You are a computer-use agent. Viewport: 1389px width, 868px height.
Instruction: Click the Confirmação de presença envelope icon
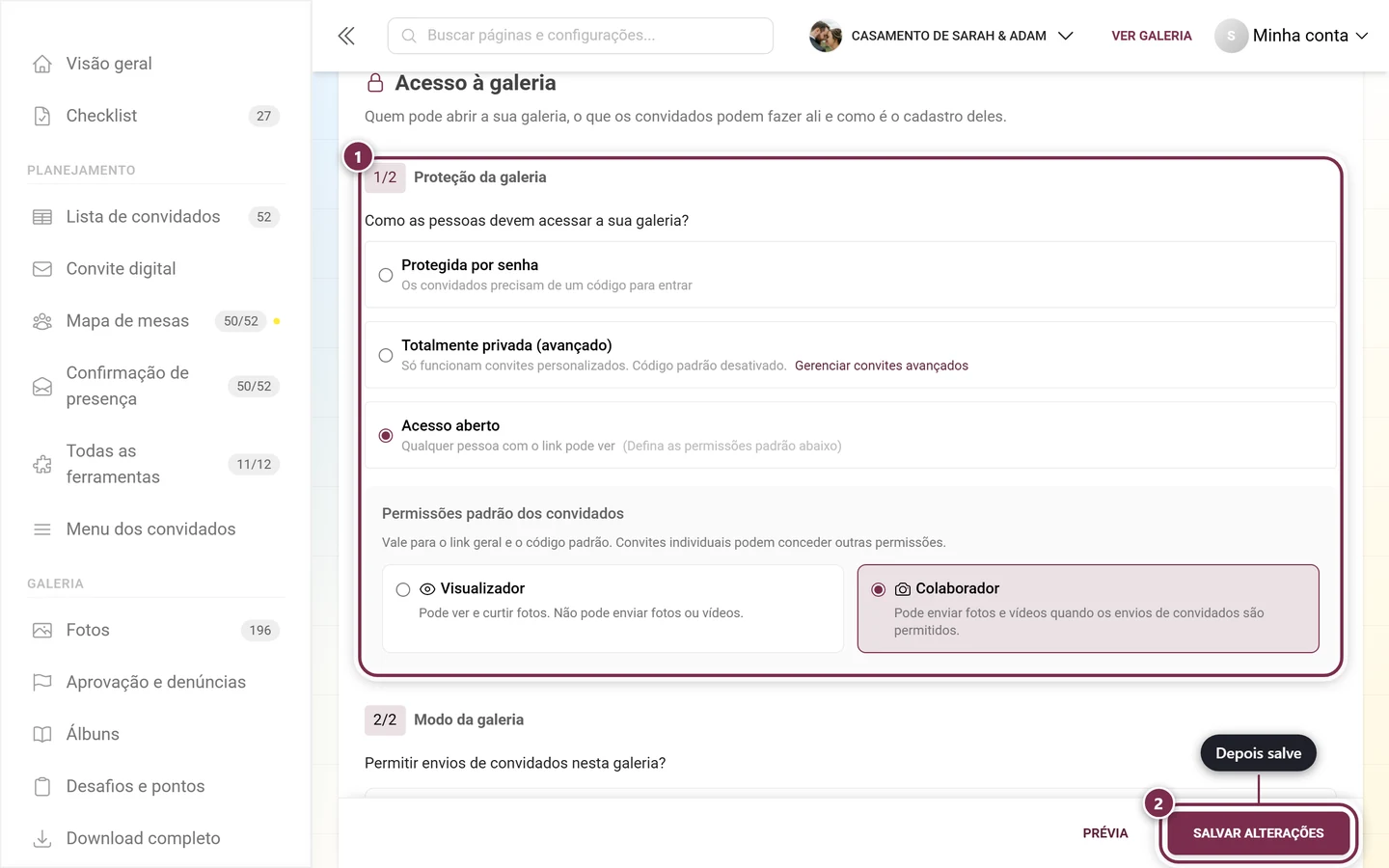pos(42,386)
